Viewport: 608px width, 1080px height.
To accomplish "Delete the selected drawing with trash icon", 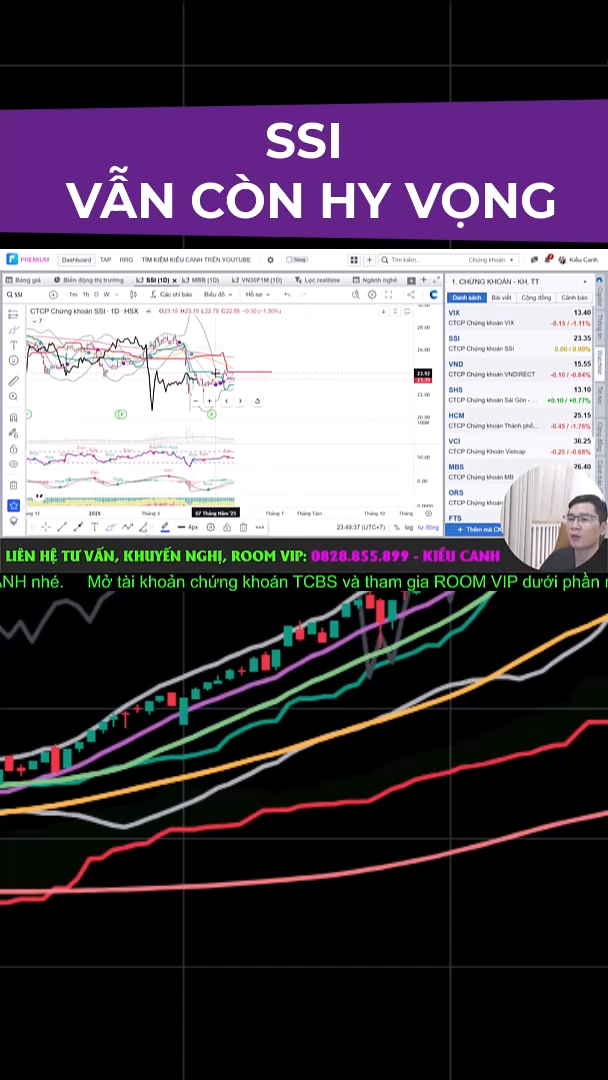I will coord(243,527).
